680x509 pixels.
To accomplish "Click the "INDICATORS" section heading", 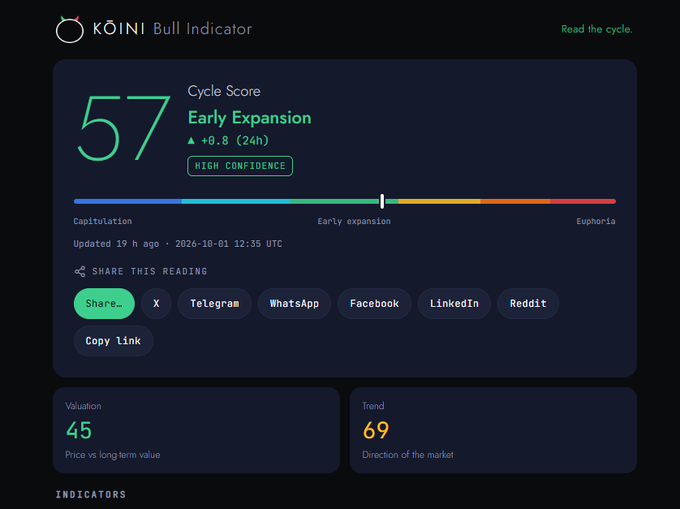I will point(91,495).
